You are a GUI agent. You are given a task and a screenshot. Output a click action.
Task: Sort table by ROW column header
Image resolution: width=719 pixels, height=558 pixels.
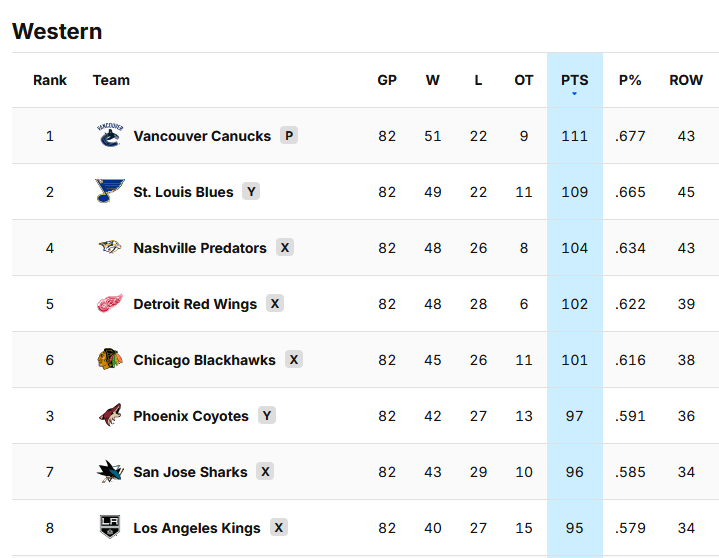click(x=686, y=80)
